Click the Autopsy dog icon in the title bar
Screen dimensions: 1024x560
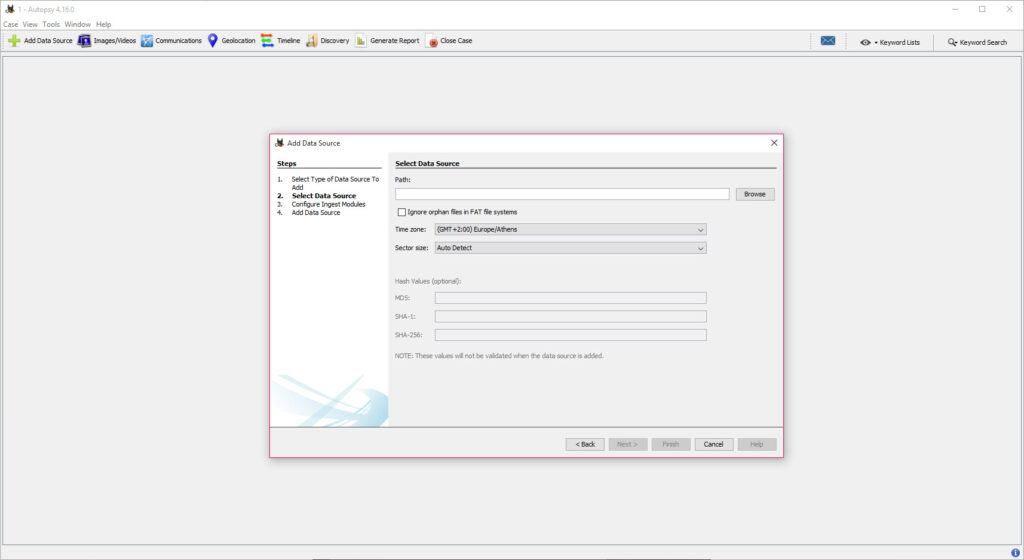pyautogui.click(x=9, y=9)
